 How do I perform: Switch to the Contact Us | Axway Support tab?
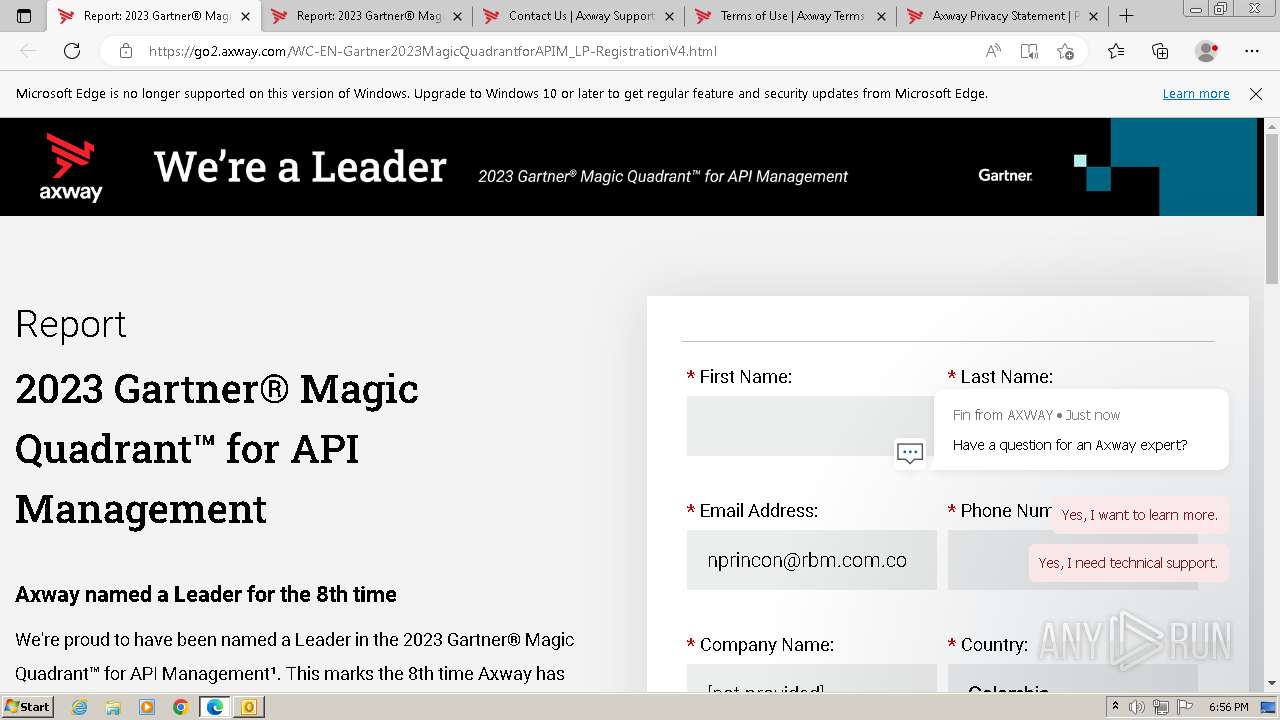click(x=580, y=16)
